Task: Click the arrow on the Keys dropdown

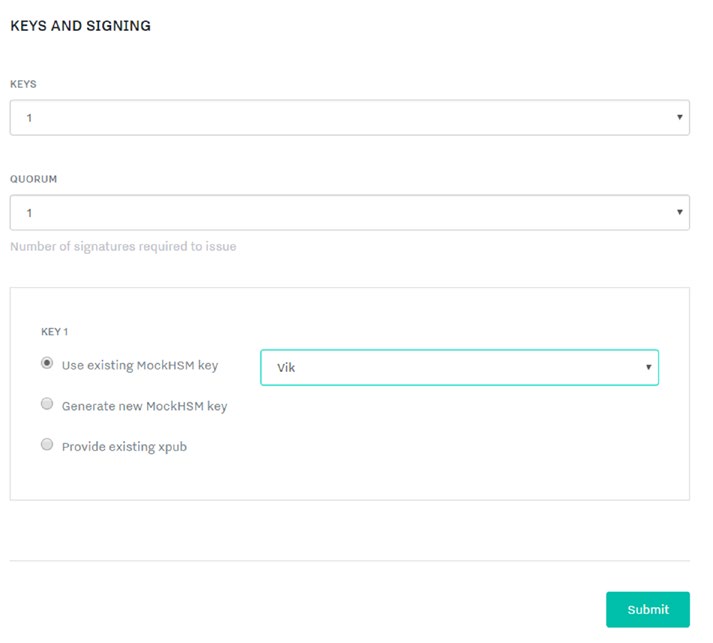Action: point(680,117)
